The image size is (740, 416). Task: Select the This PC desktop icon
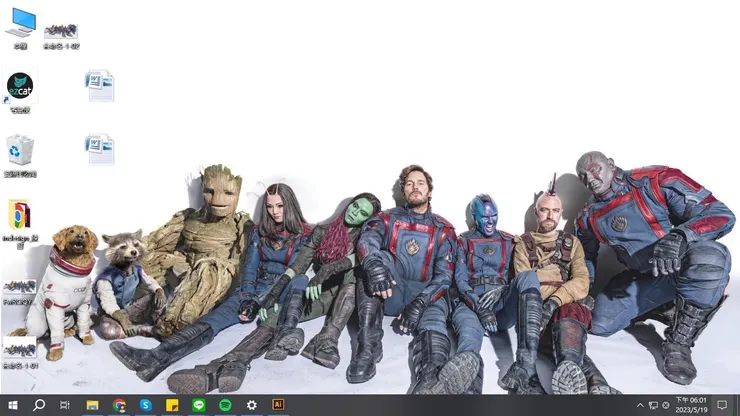pyautogui.click(x=20, y=27)
